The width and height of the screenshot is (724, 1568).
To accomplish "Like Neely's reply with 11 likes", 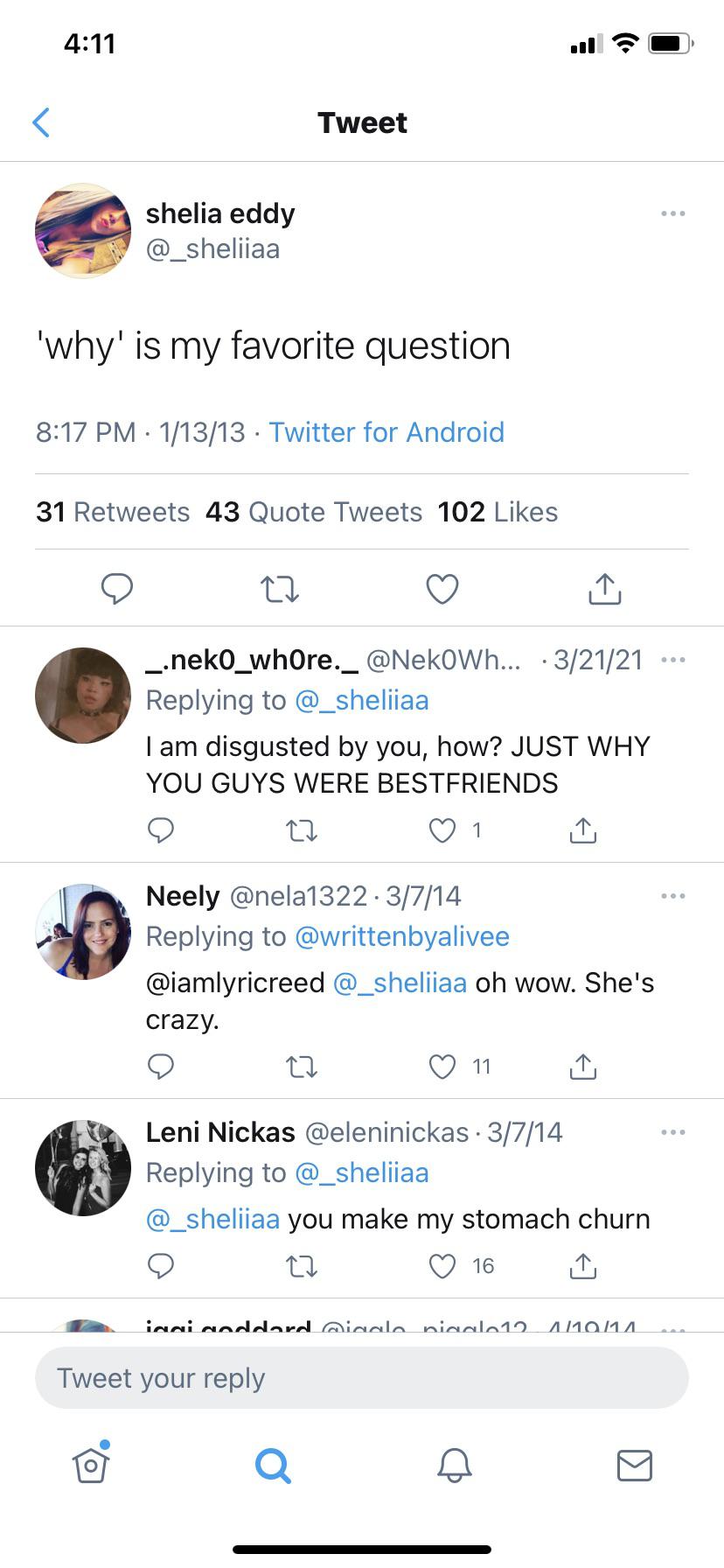I will coord(442,1067).
